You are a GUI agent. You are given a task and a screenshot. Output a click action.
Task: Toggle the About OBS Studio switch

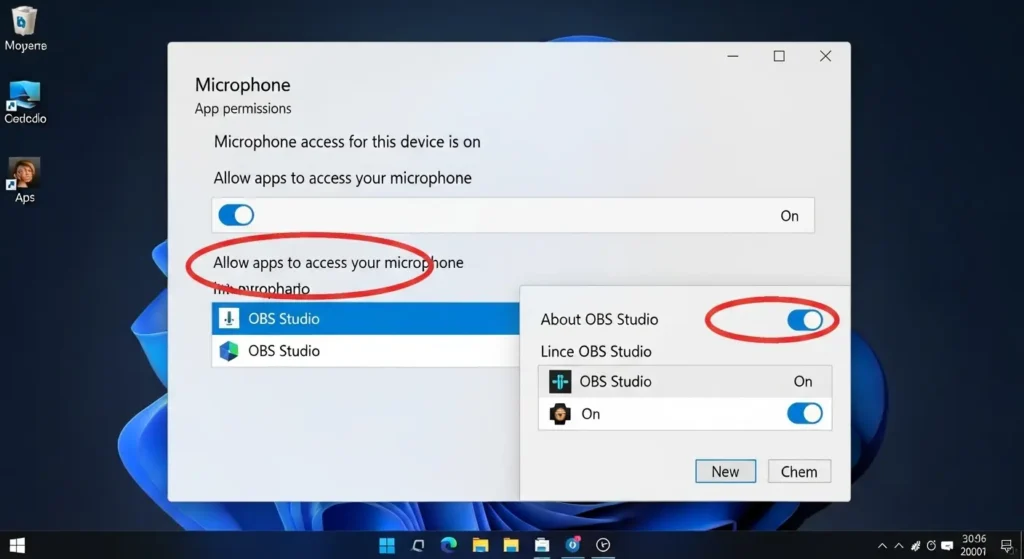point(805,320)
